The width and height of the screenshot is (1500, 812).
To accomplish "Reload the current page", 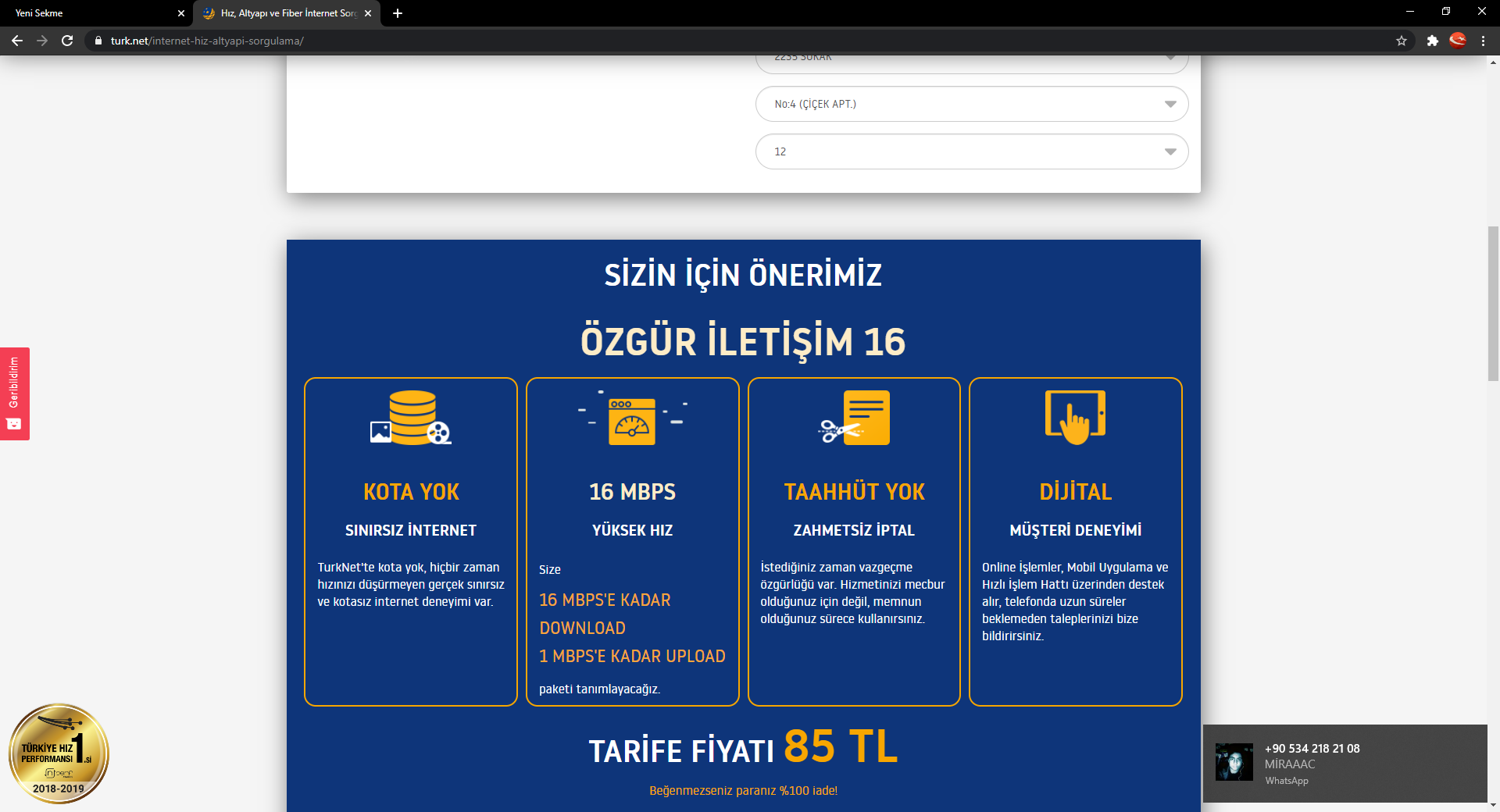I will pos(67,41).
